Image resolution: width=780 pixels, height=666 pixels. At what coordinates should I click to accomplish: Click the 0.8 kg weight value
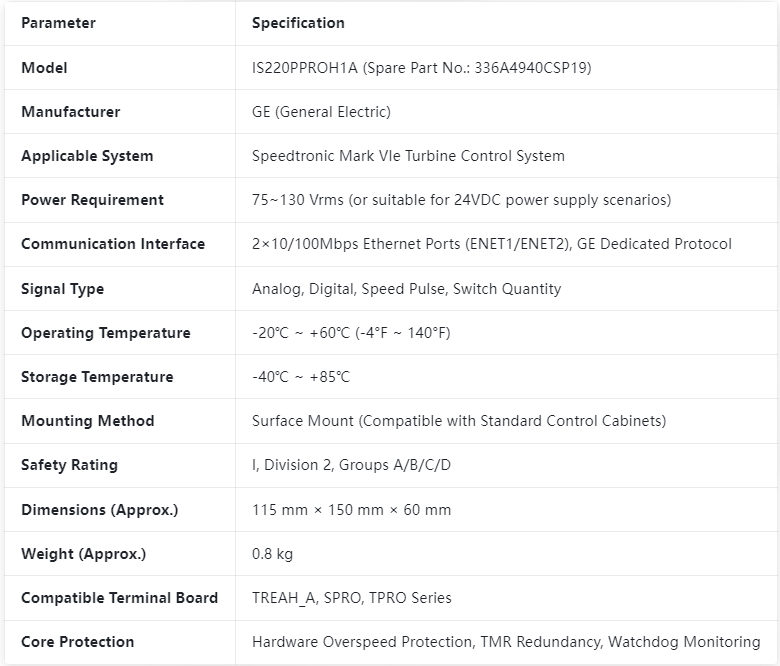pos(272,554)
